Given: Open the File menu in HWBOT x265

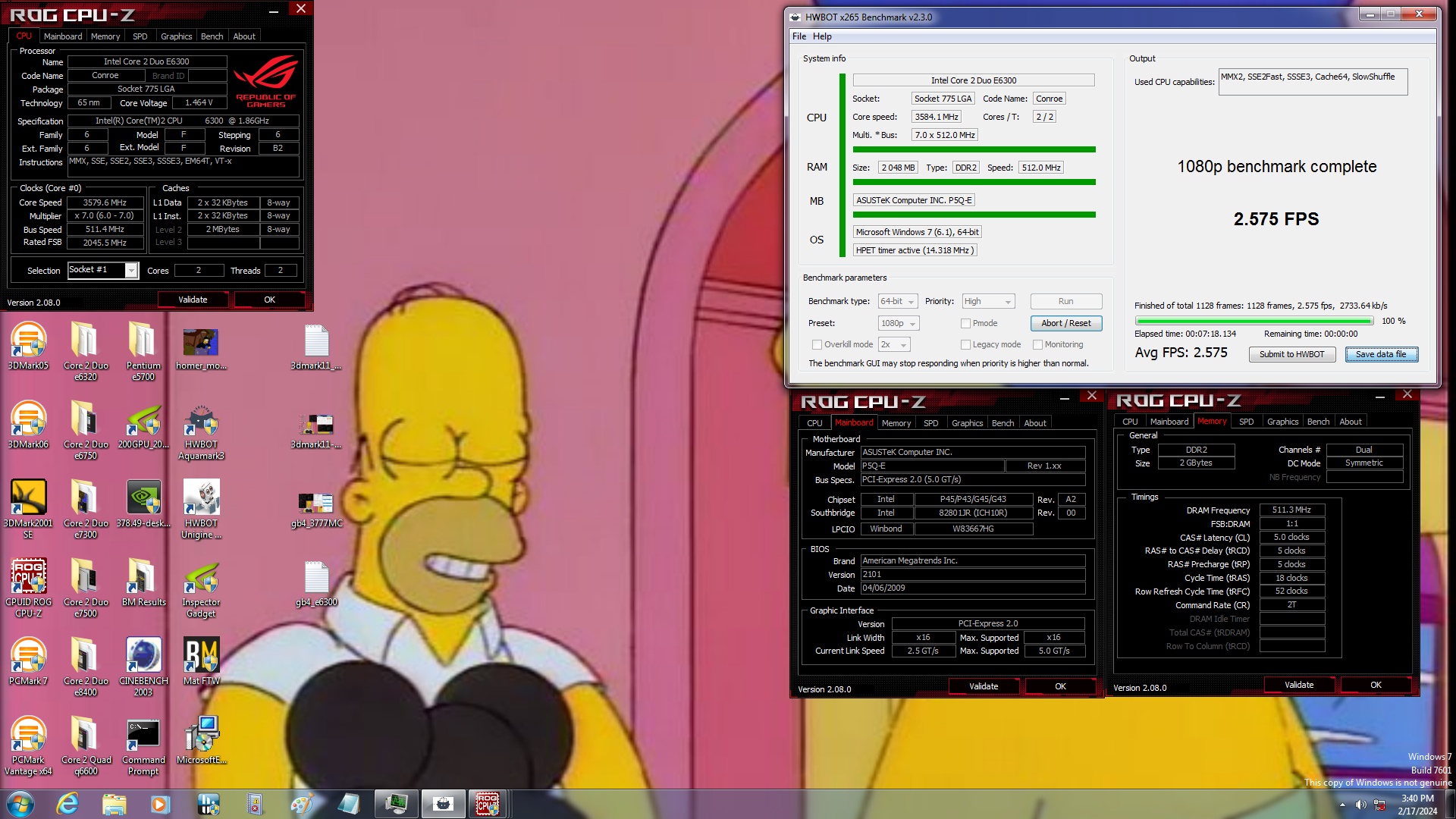Looking at the screenshot, I should [x=799, y=36].
